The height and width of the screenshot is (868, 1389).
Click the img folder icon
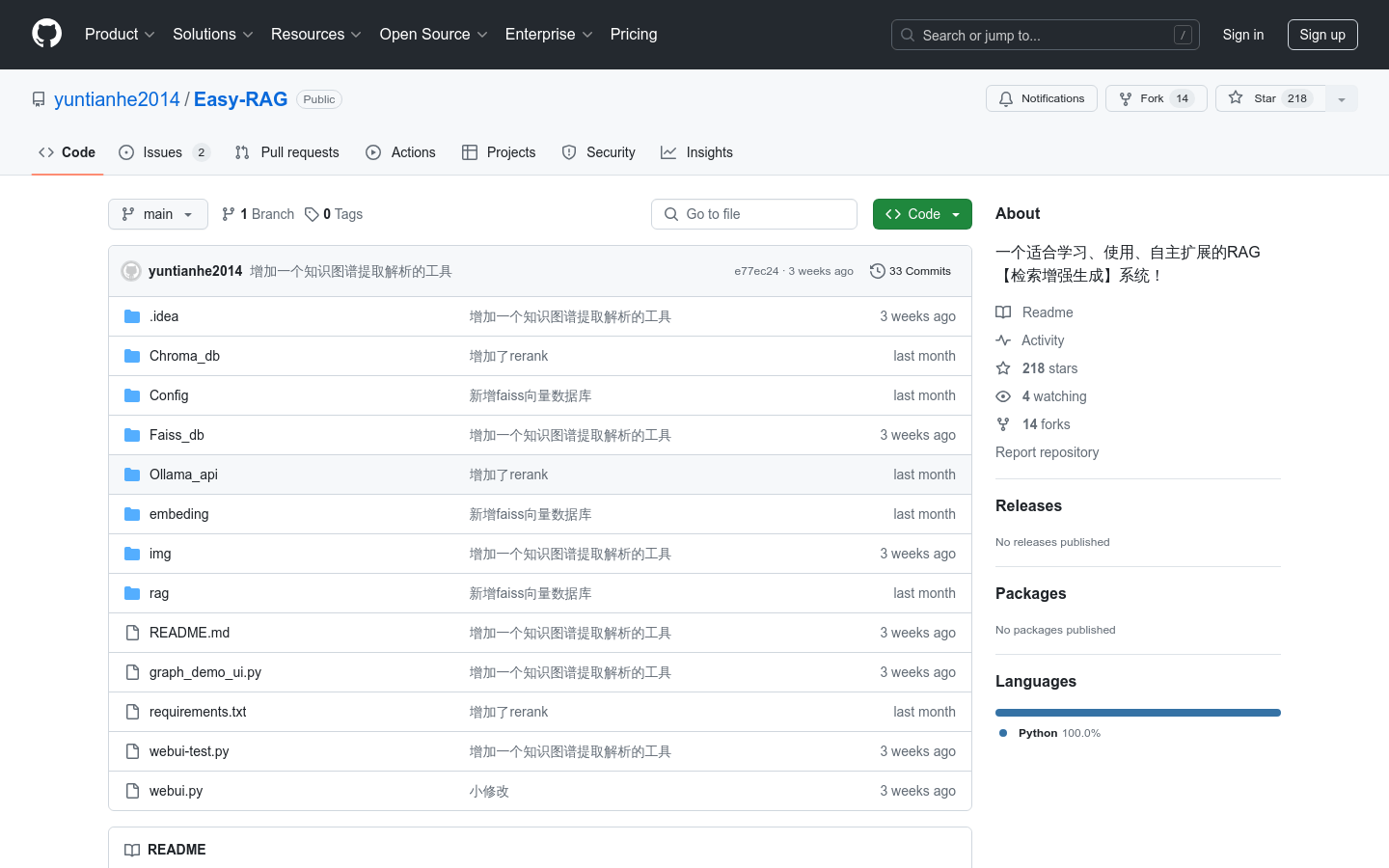[132, 554]
